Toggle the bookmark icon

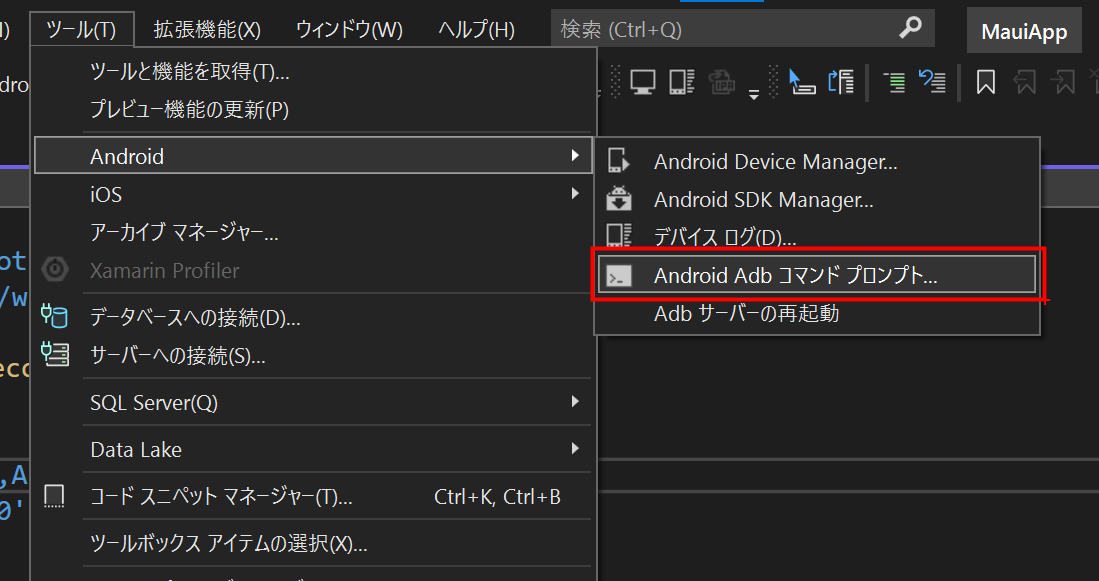985,82
